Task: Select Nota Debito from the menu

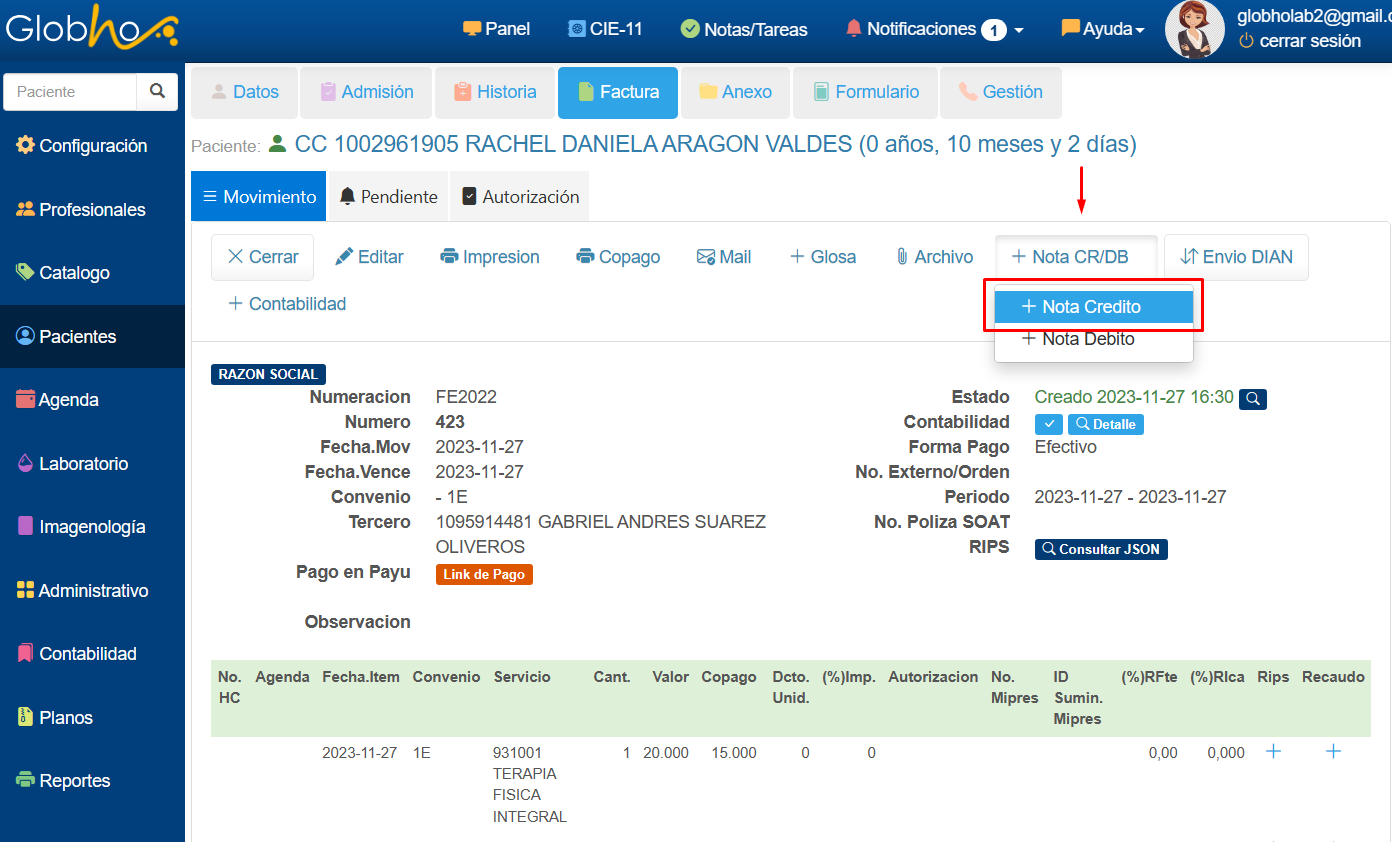Action: [1088, 339]
